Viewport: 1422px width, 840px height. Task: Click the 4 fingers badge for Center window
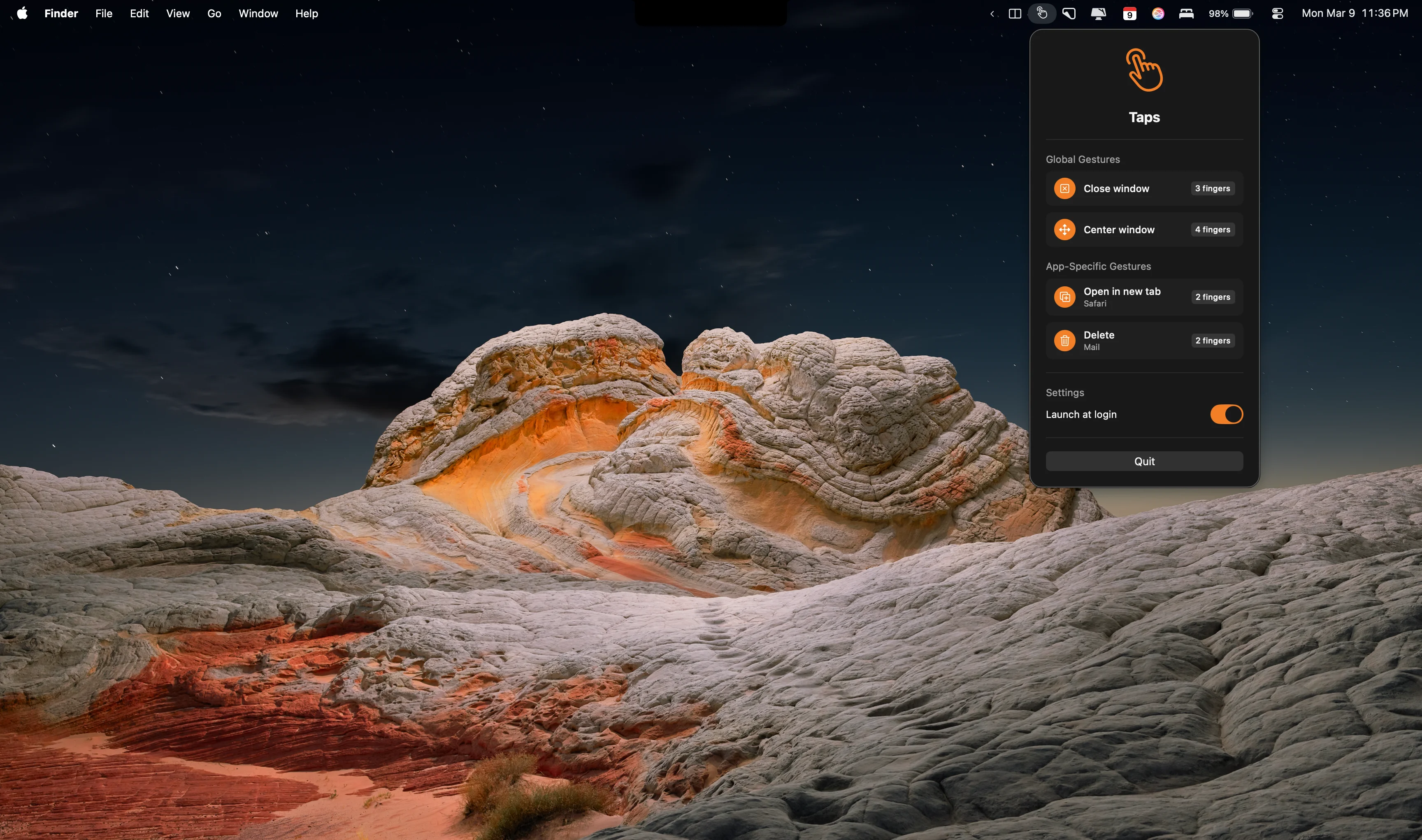(1213, 230)
